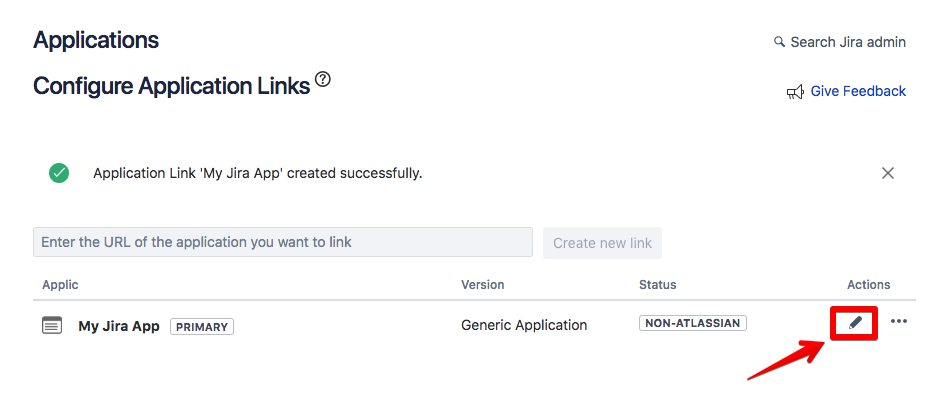Click the Version column header
The height and width of the screenshot is (405, 943).
pos(482,285)
